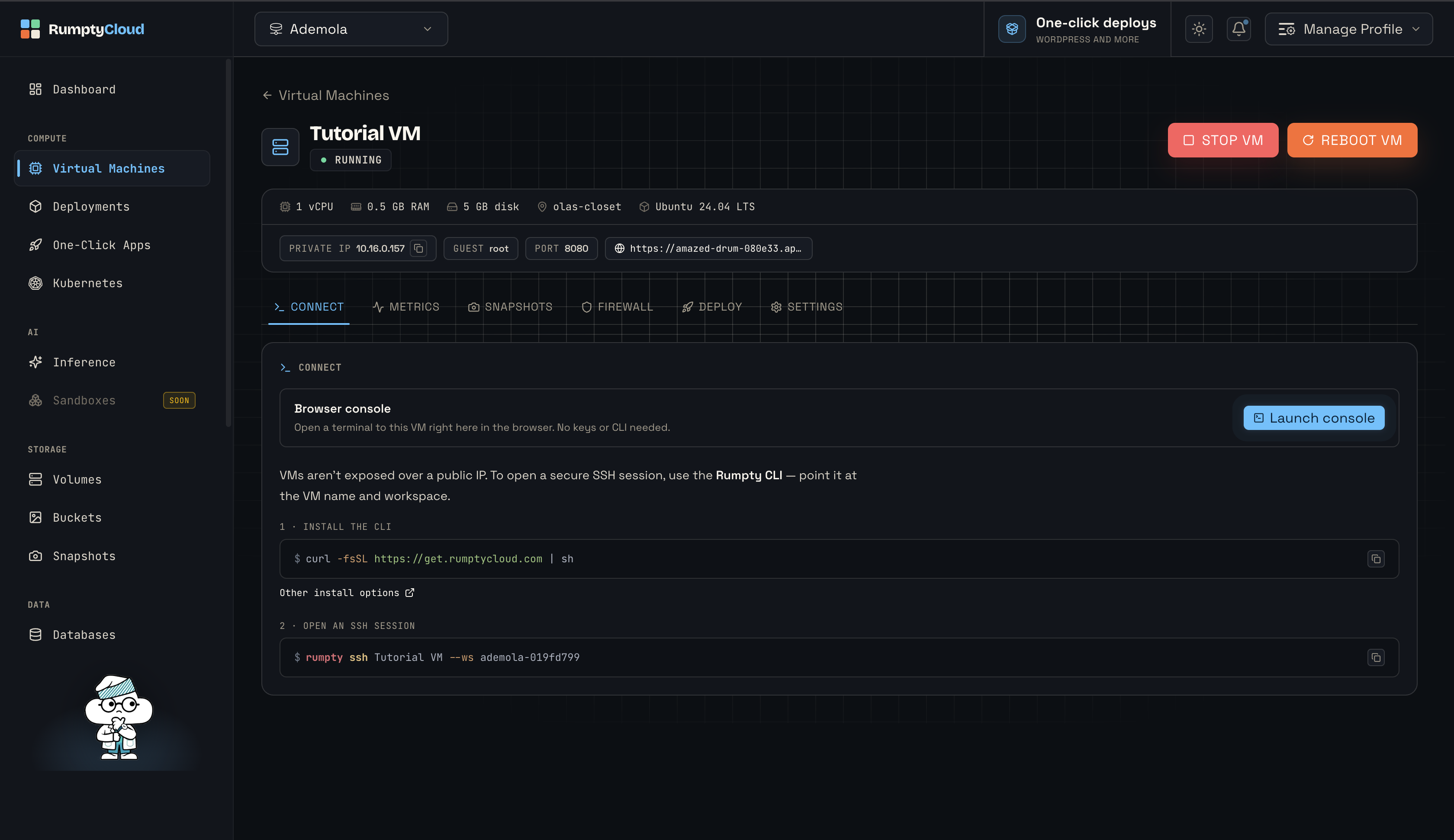Click the PORT 8080 chip
Screen dimensions: 1454x840
(561, 248)
